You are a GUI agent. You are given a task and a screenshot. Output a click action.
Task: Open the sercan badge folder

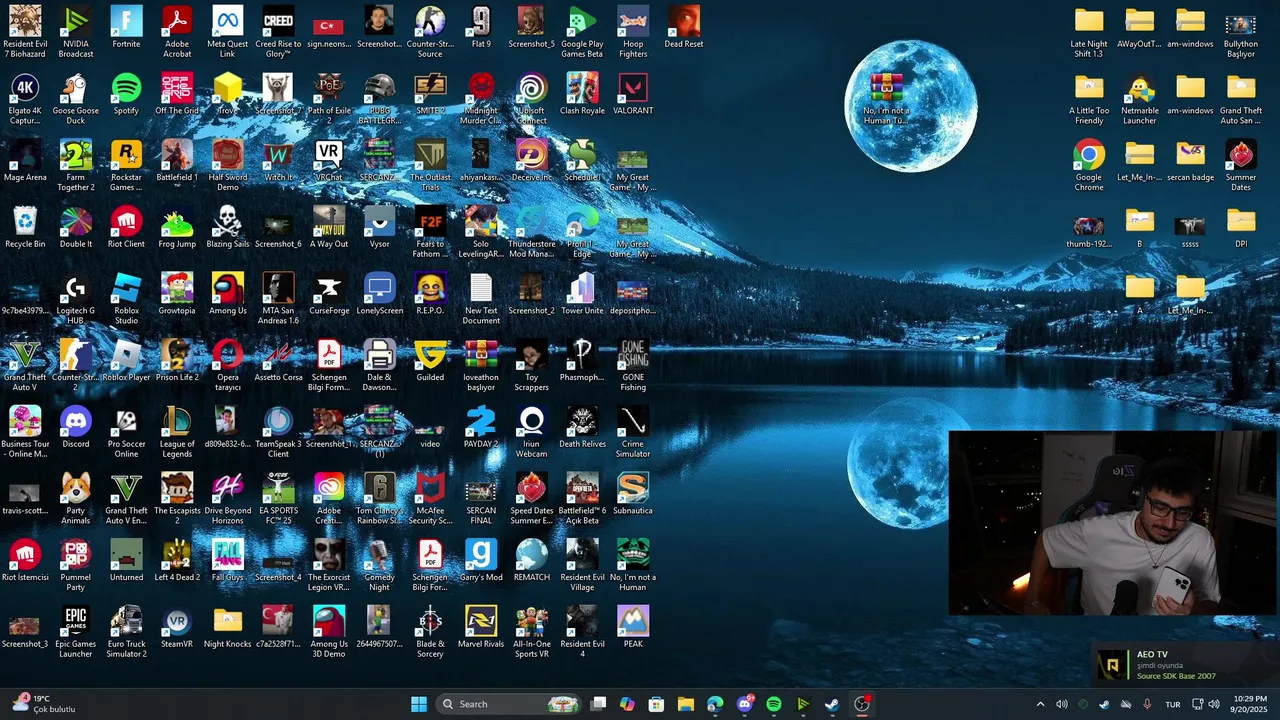click(x=1190, y=161)
